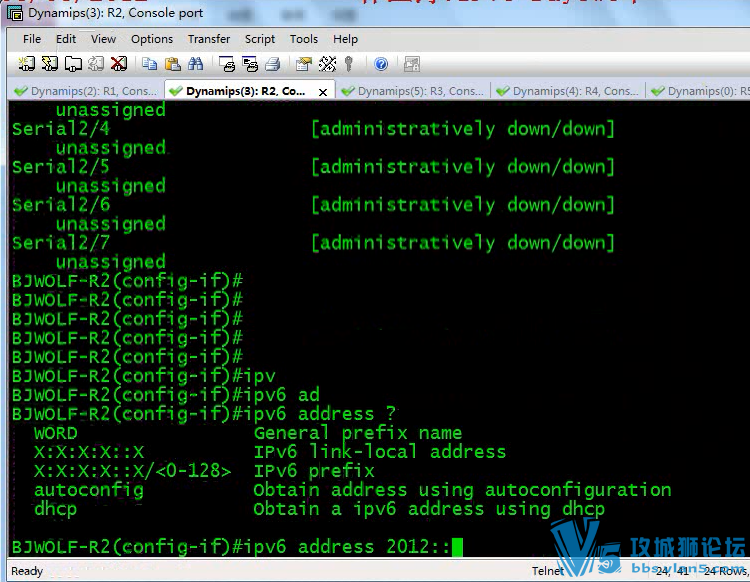The image size is (750, 582).
Task: Click the Disconnect icon with red X
Action: pos(119,64)
